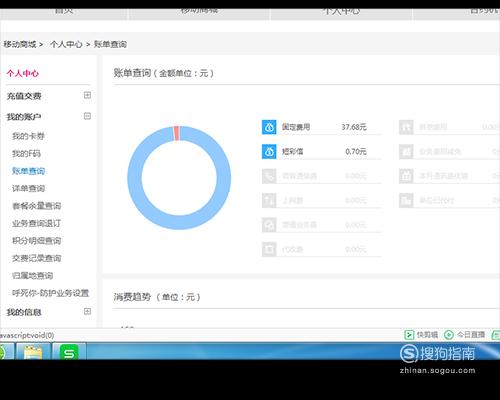The image size is (500, 400).
Task: Click the 我的信息 label in the sidebar
Action: [24, 312]
